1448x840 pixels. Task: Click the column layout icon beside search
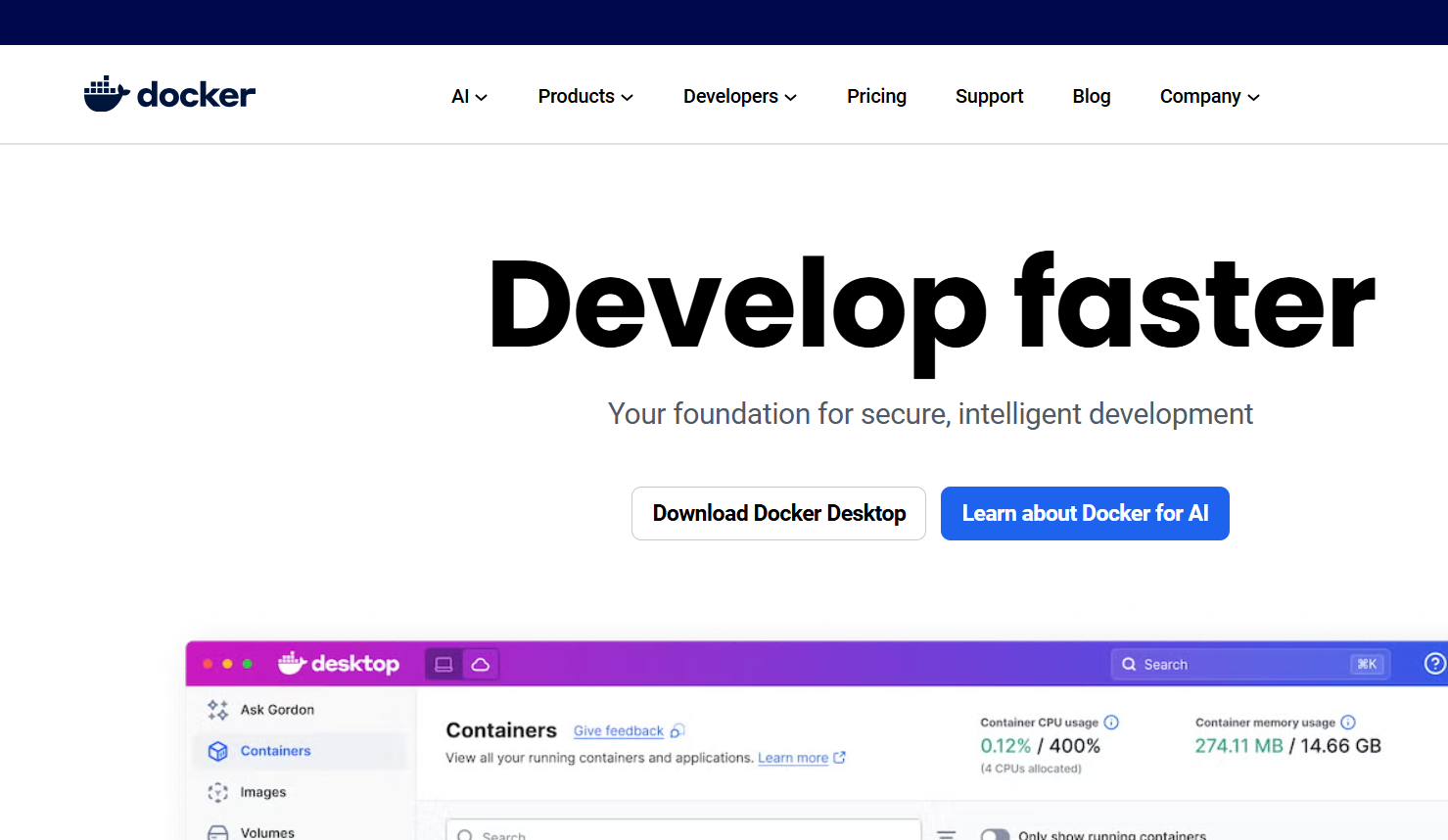pos(946,835)
